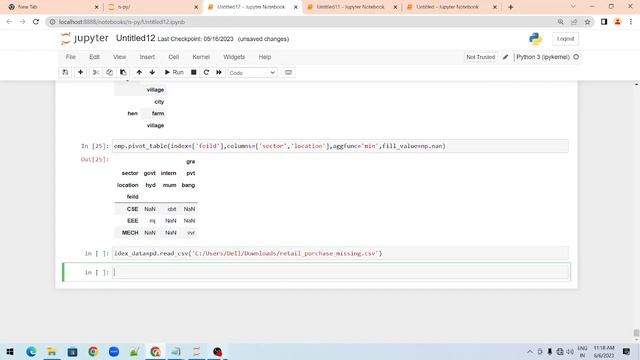The width and height of the screenshot is (640, 360).
Task: Paste cells below icon
Action: tap(123, 72)
